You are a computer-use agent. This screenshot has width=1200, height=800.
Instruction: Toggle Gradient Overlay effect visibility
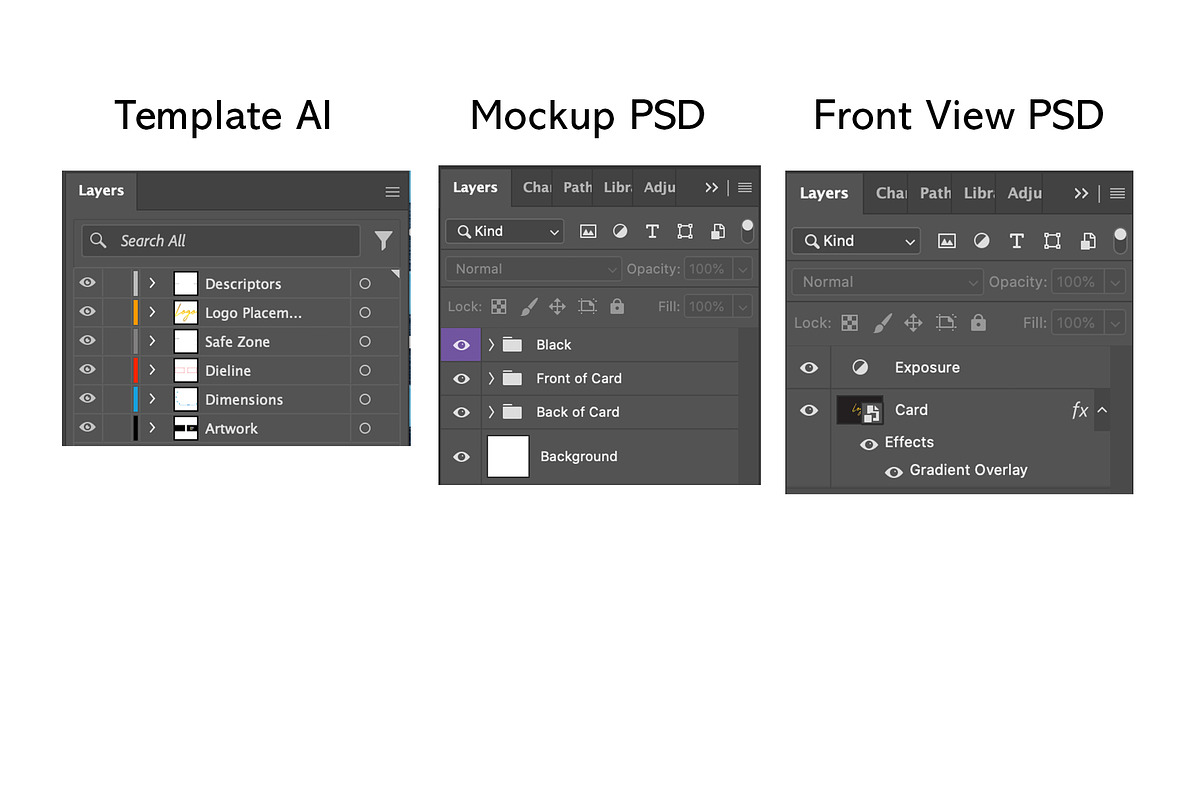tap(894, 471)
